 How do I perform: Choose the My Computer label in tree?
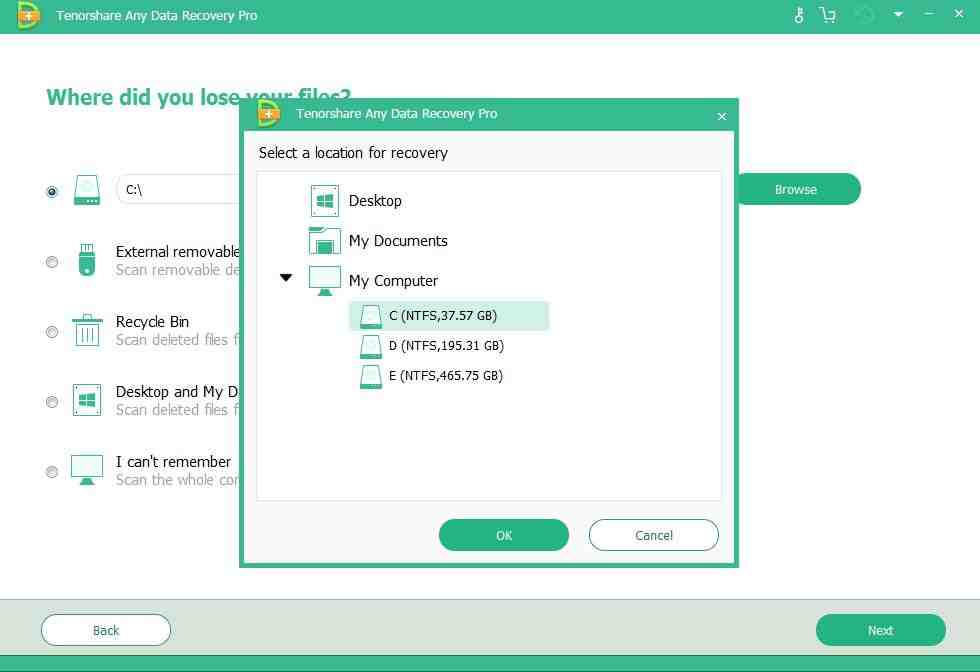point(393,281)
